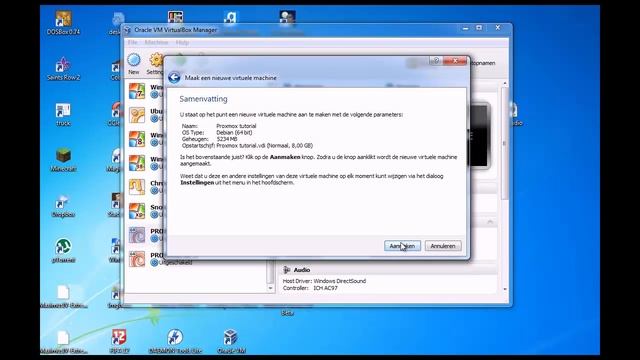Open the DOSBox 0.74 desktop shortcut
640x360 pixels.
pyautogui.click(x=63, y=22)
